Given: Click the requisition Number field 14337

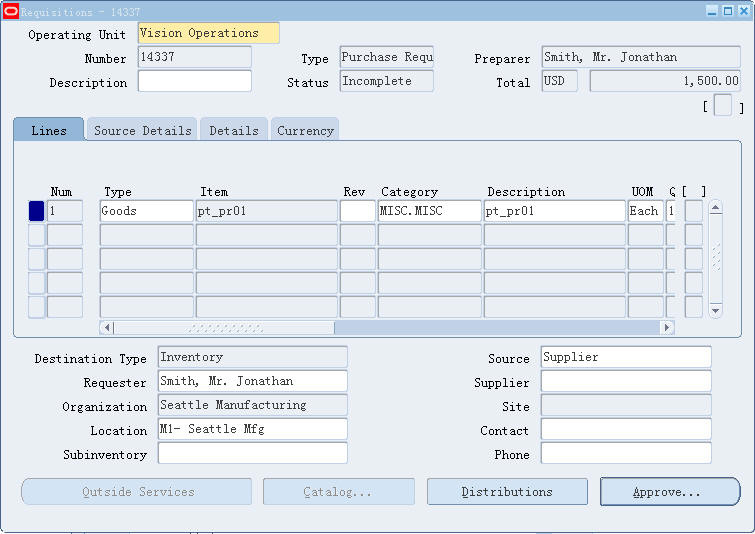Looking at the screenshot, I should click(195, 57).
